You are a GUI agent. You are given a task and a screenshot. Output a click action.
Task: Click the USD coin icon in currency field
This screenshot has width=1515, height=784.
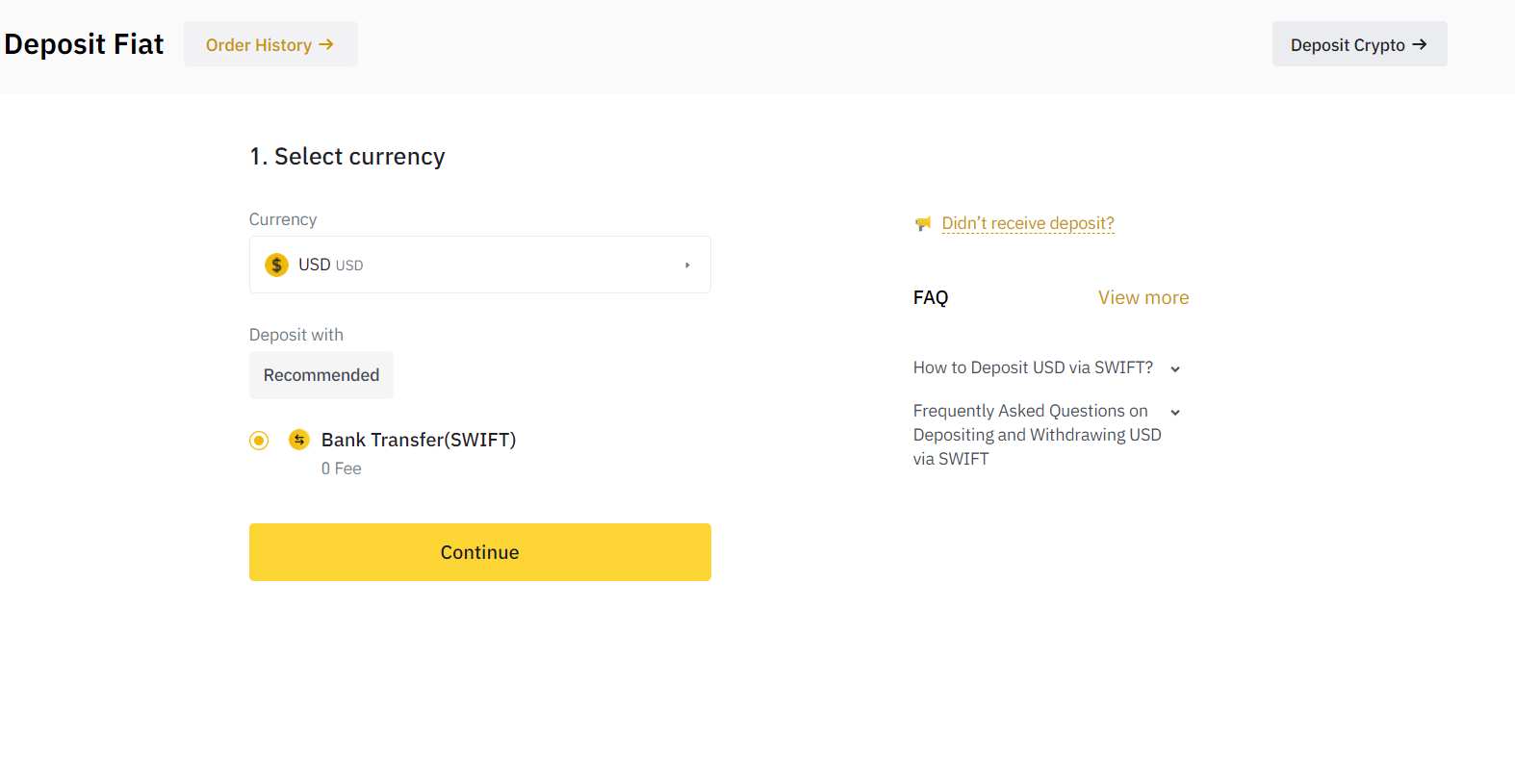(x=276, y=265)
